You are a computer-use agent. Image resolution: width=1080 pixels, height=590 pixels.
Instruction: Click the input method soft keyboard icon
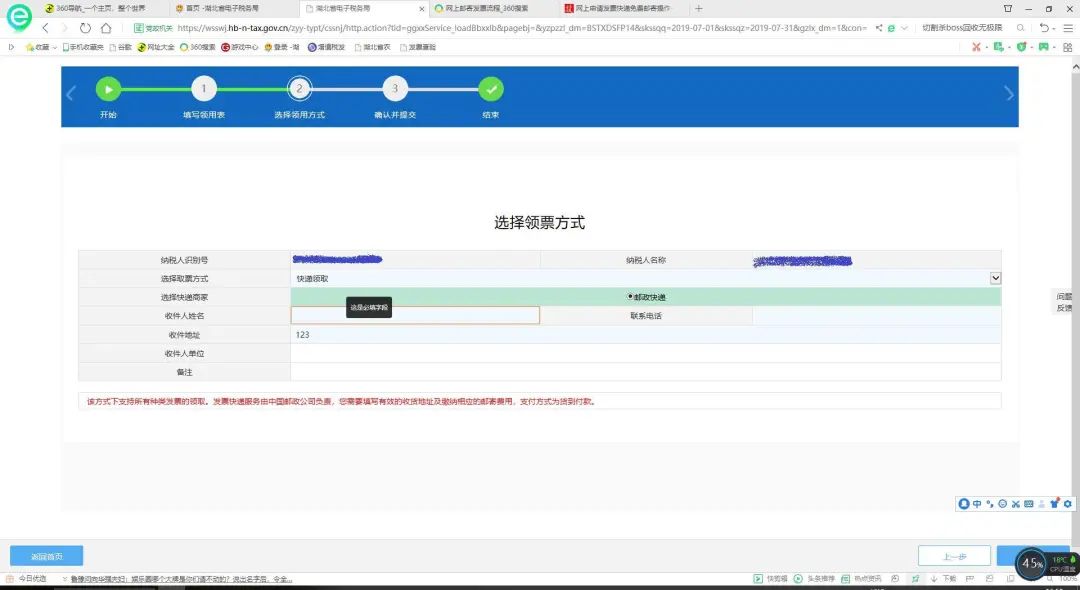pos(1028,504)
